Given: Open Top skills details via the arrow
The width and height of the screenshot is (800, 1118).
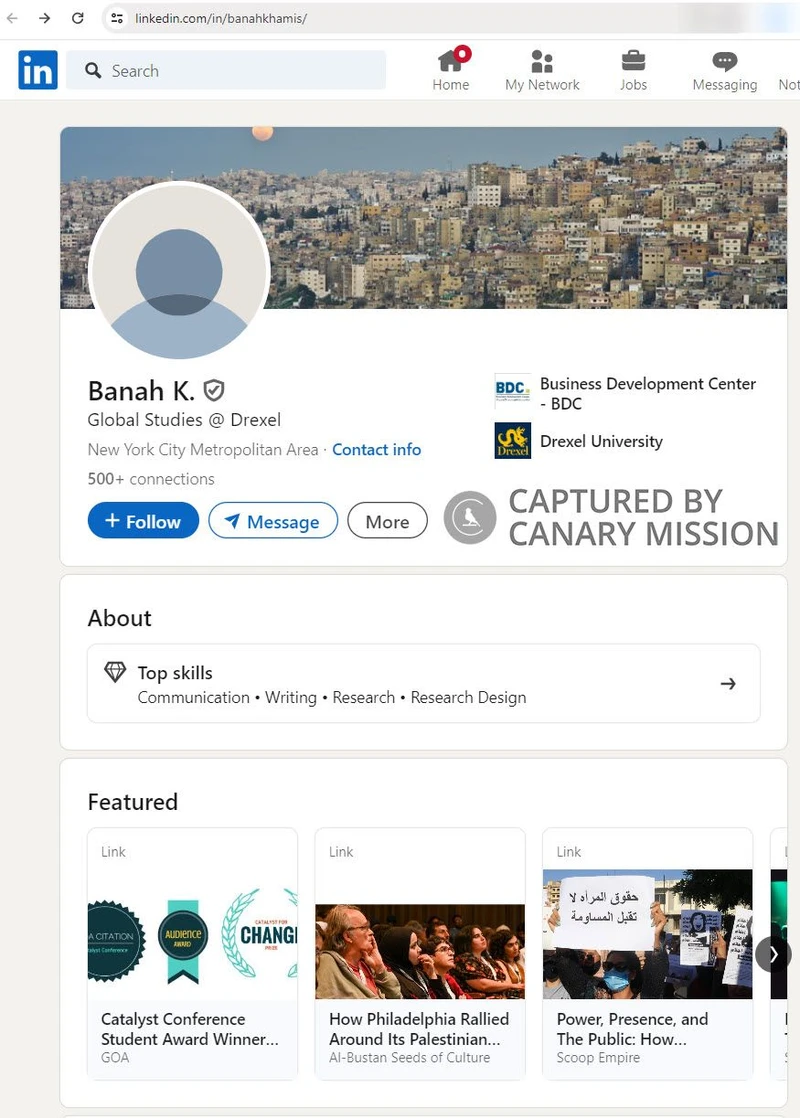Looking at the screenshot, I should click(x=728, y=683).
